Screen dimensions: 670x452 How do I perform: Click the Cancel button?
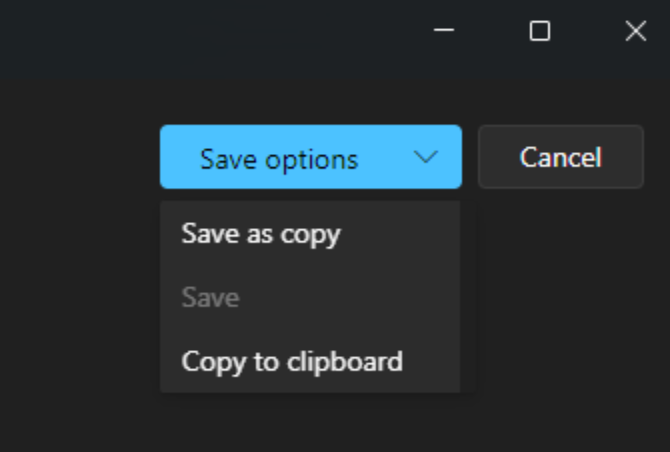pos(561,157)
